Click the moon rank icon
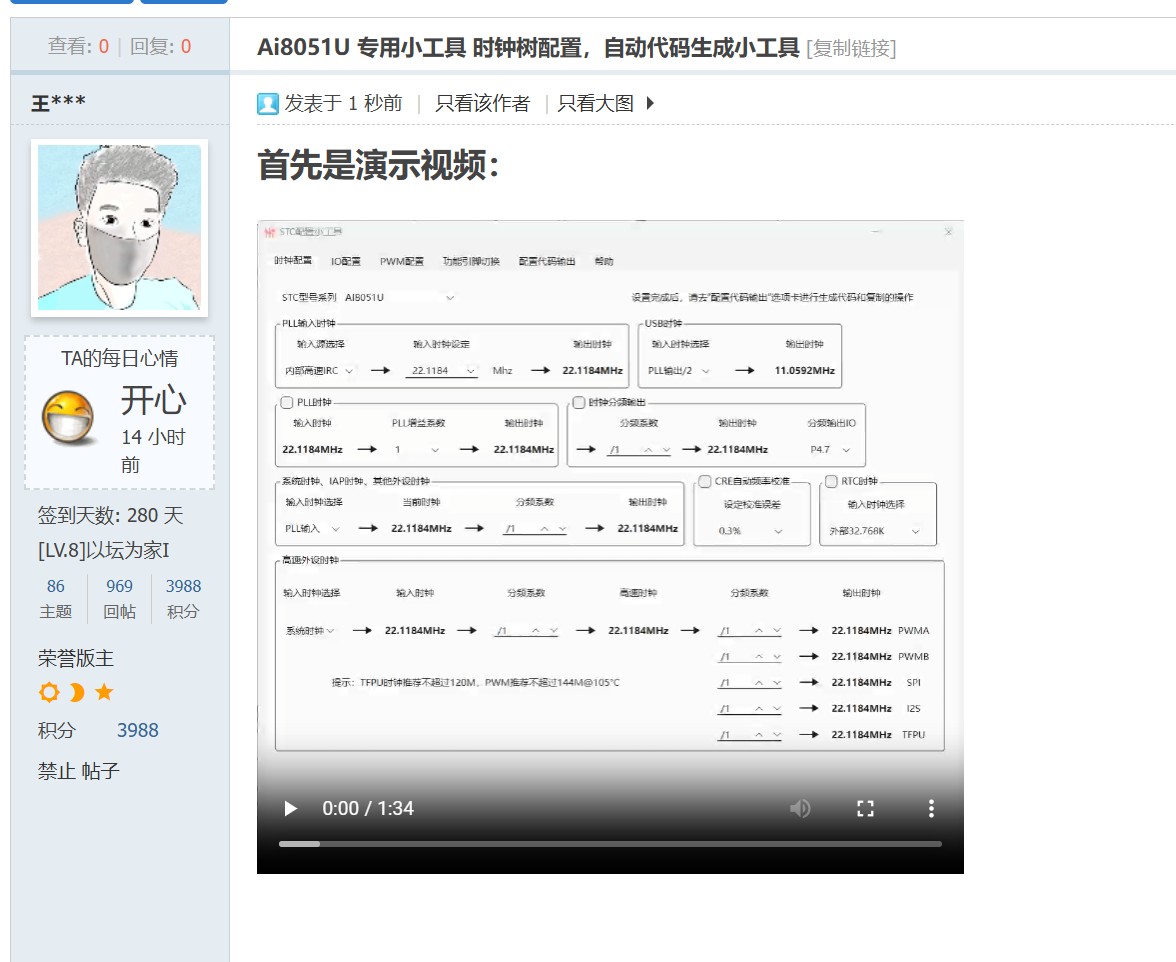The image size is (1176, 962). [76, 692]
